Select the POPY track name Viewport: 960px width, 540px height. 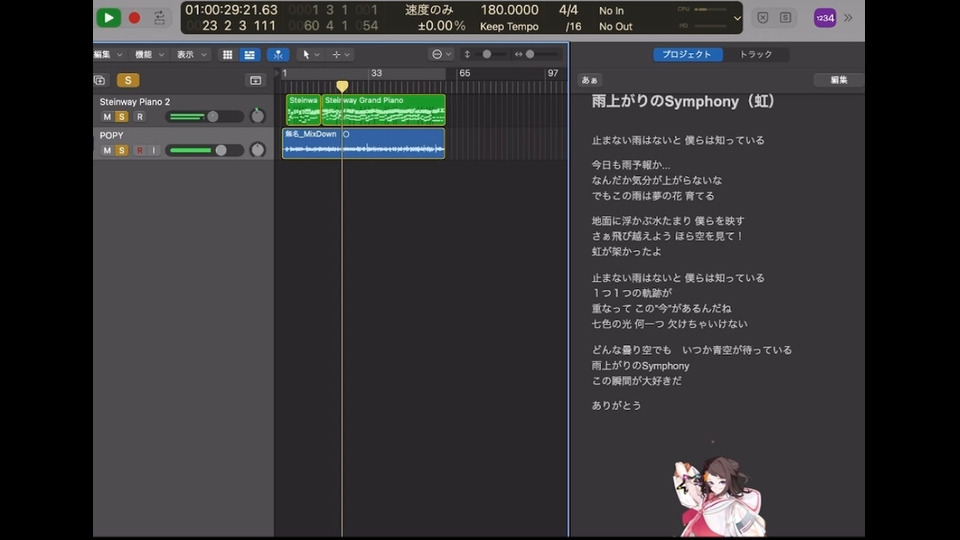click(111, 135)
